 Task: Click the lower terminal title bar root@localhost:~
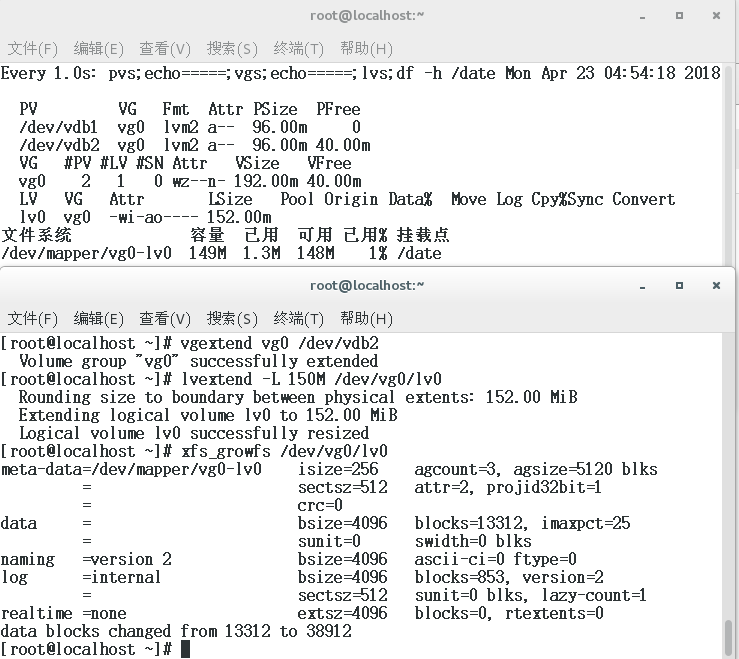[367, 285]
